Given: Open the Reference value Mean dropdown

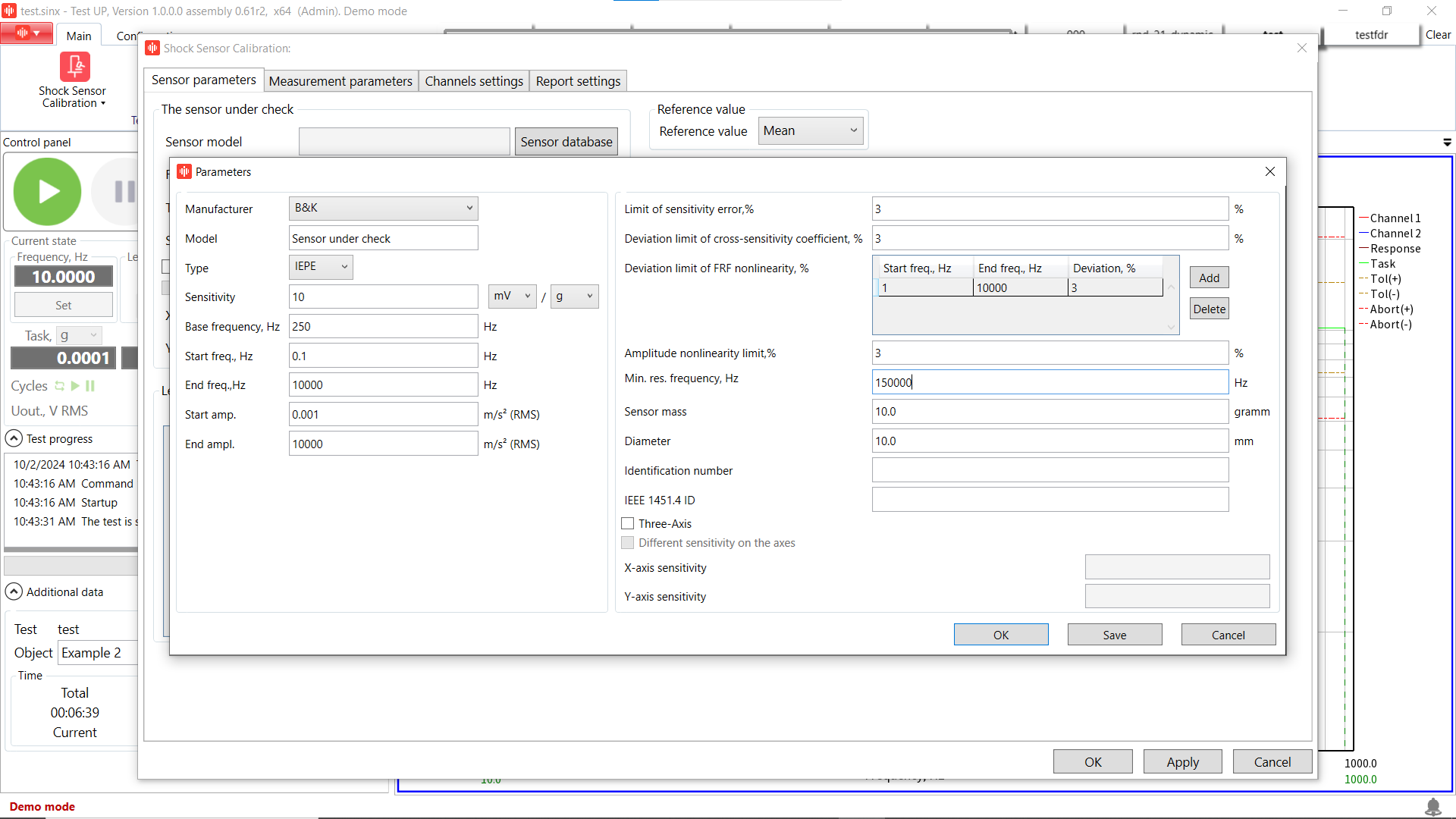Looking at the screenshot, I should pyautogui.click(x=811, y=130).
